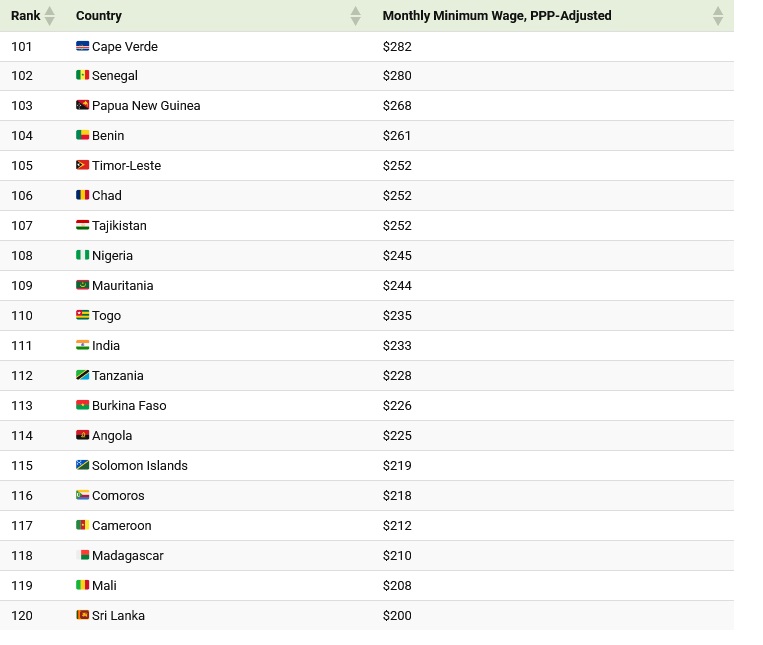Sort by Monthly Minimum Wage arrows

coord(718,16)
